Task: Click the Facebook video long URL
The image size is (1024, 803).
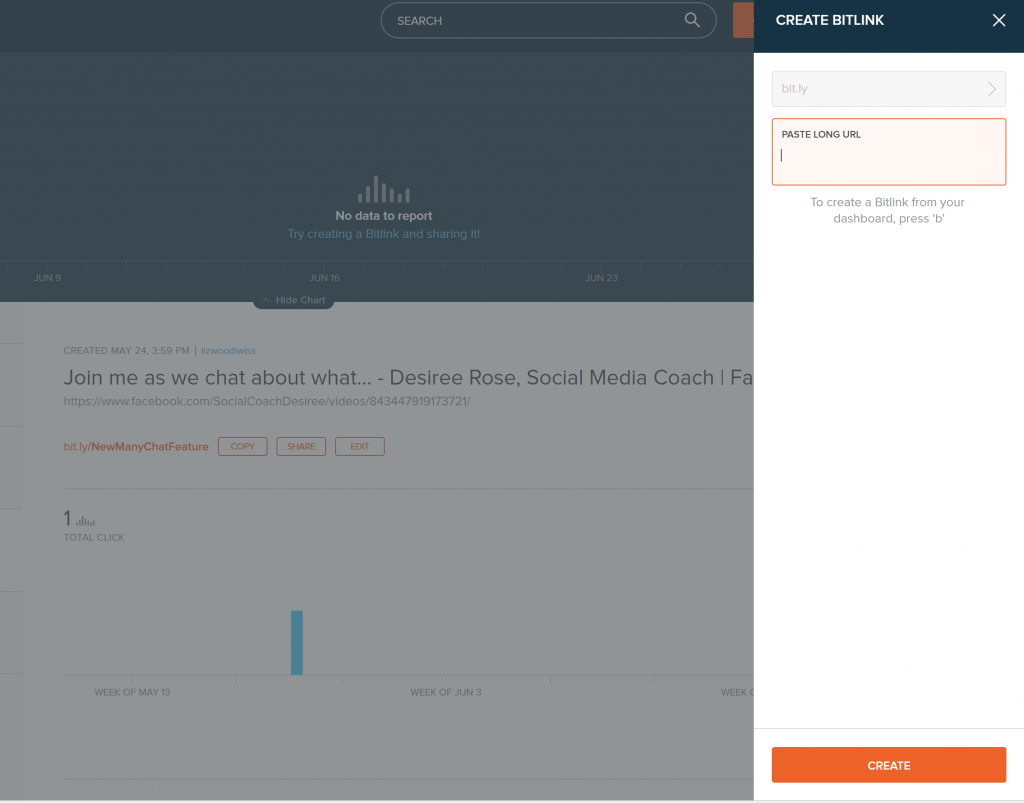Action: [x=266, y=402]
